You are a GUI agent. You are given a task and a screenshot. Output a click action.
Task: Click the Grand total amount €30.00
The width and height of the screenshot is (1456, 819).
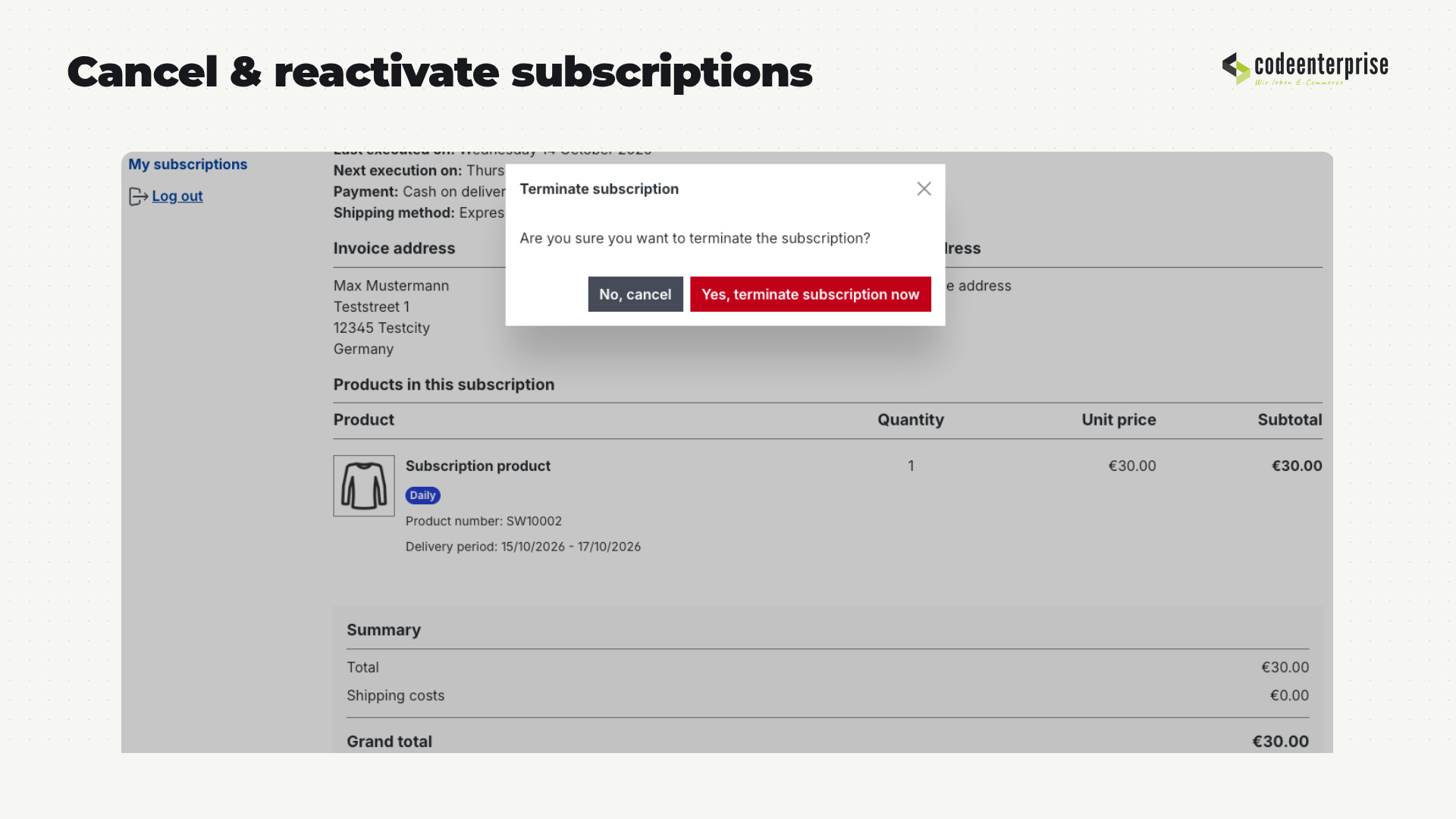tap(1280, 742)
